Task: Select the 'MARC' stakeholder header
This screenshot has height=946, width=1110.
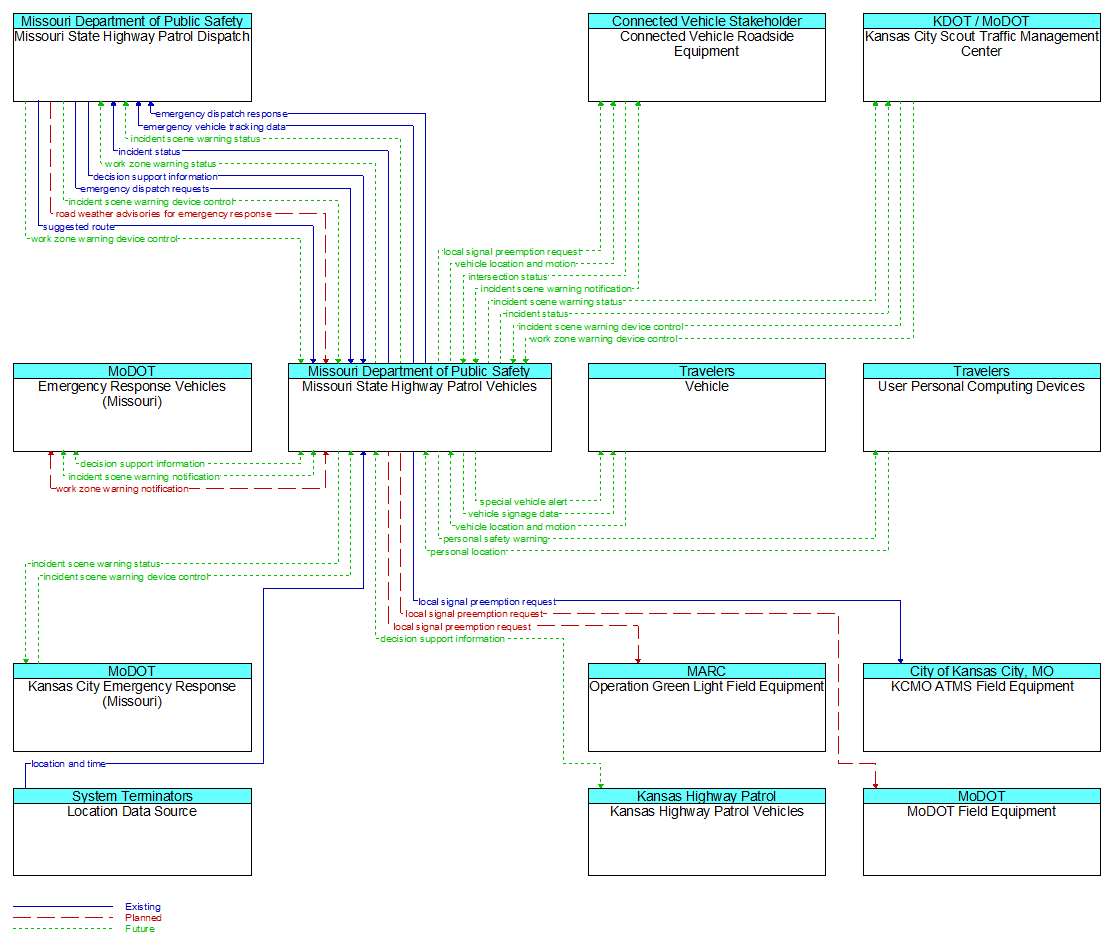Action: tap(706, 671)
